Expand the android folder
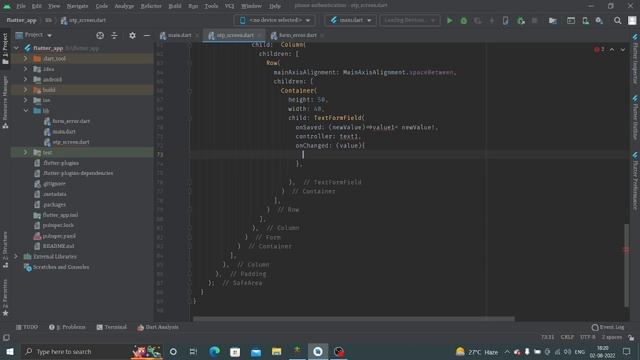The height and width of the screenshot is (360, 640). 26,79
